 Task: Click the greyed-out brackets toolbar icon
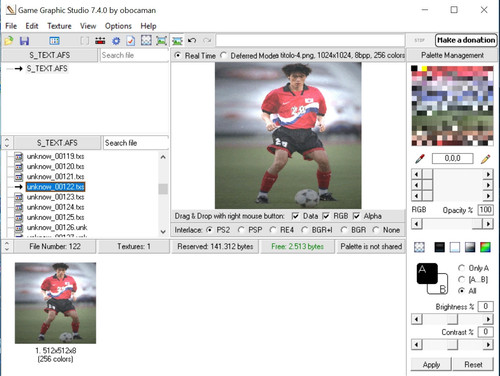point(85,41)
